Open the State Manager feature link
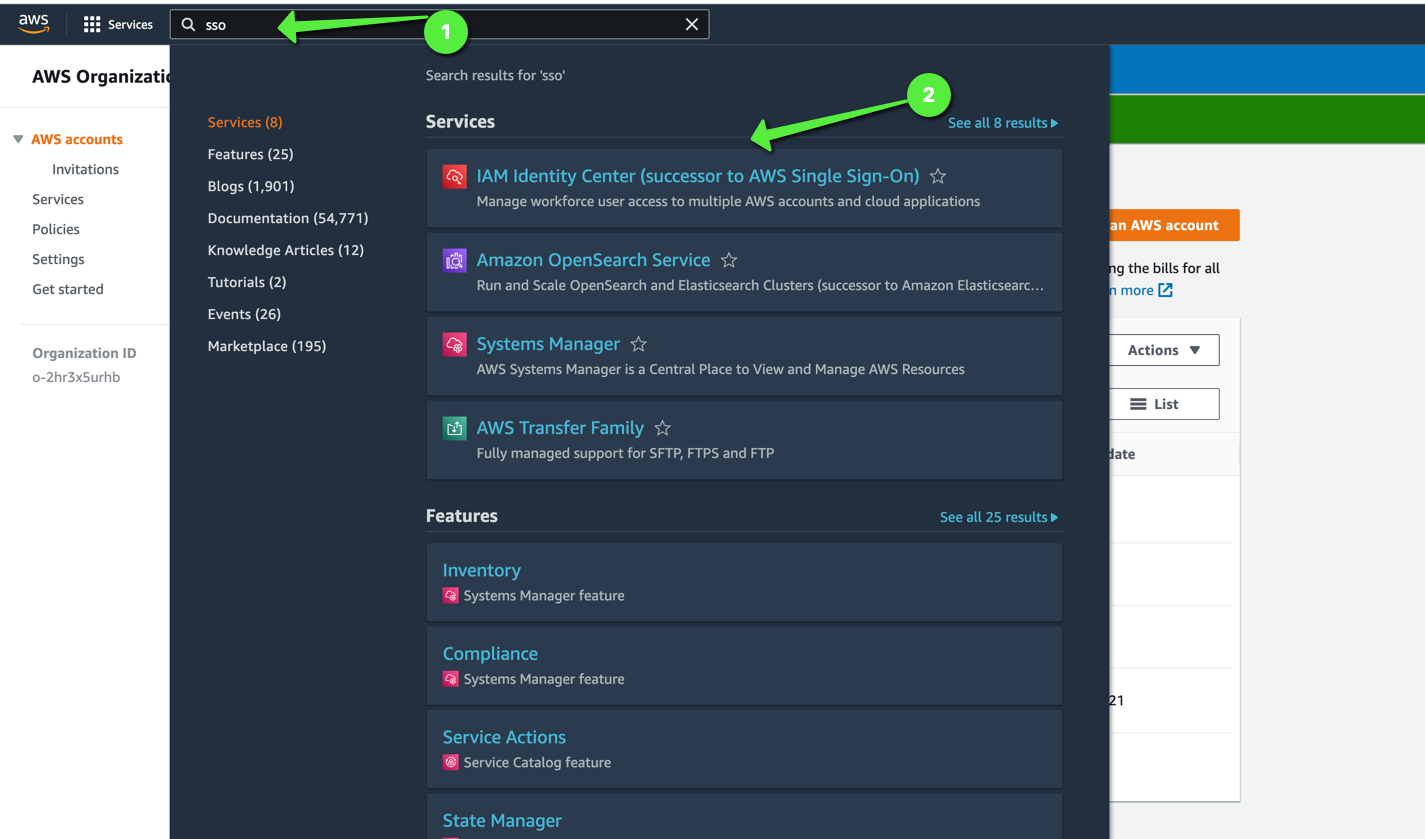Image resolution: width=1425 pixels, height=839 pixels. click(x=502, y=821)
